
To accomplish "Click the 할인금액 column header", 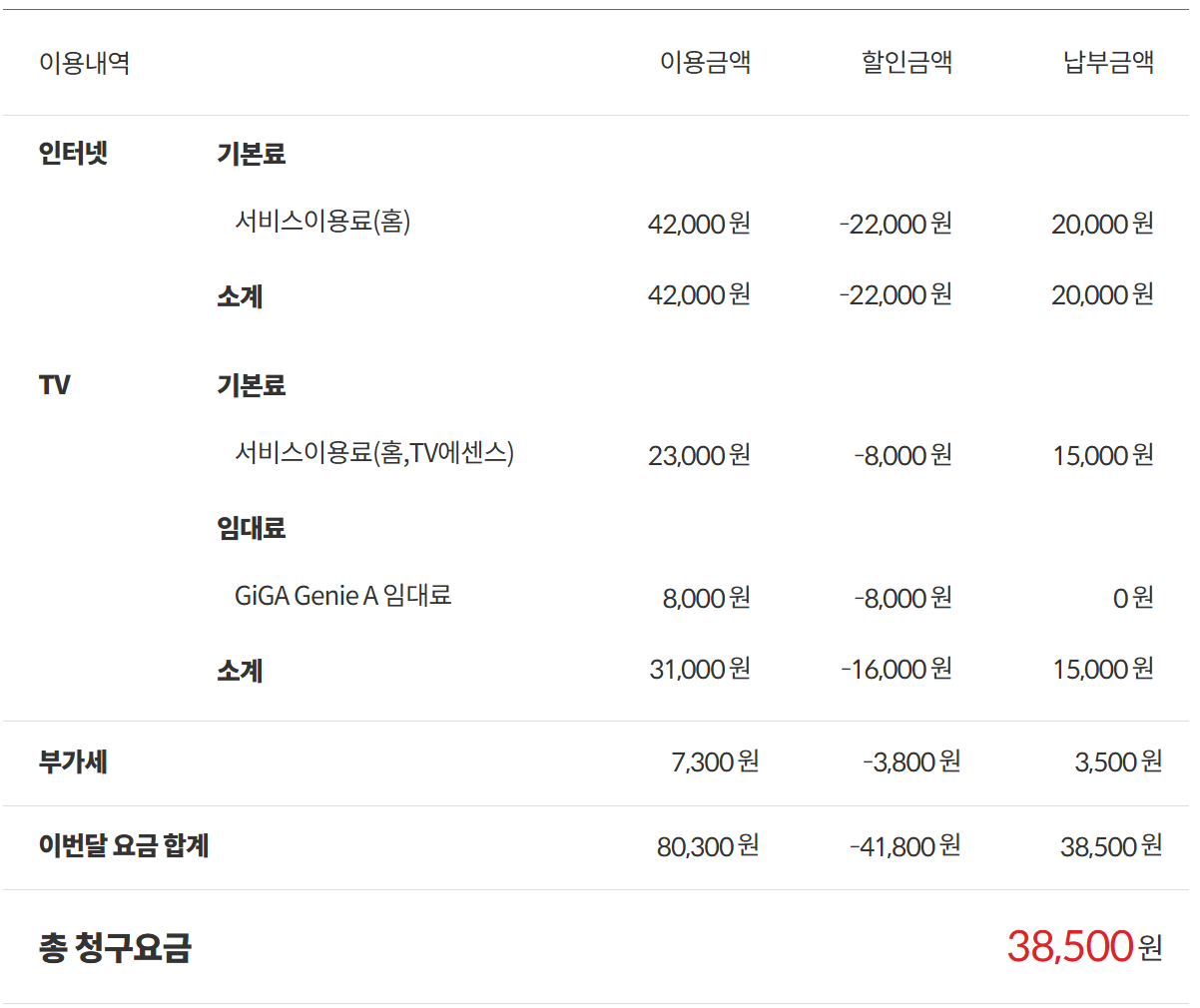I will [x=906, y=63].
